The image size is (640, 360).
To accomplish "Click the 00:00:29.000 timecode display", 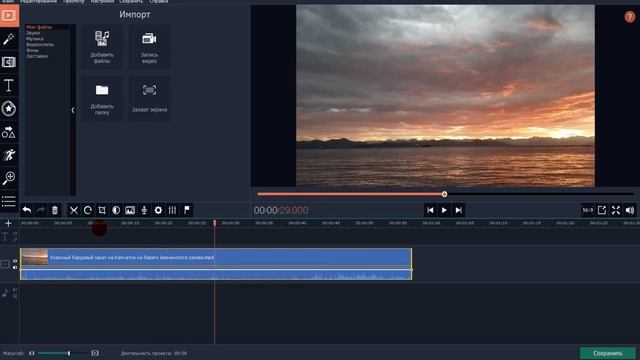I will pyautogui.click(x=281, y=210).
